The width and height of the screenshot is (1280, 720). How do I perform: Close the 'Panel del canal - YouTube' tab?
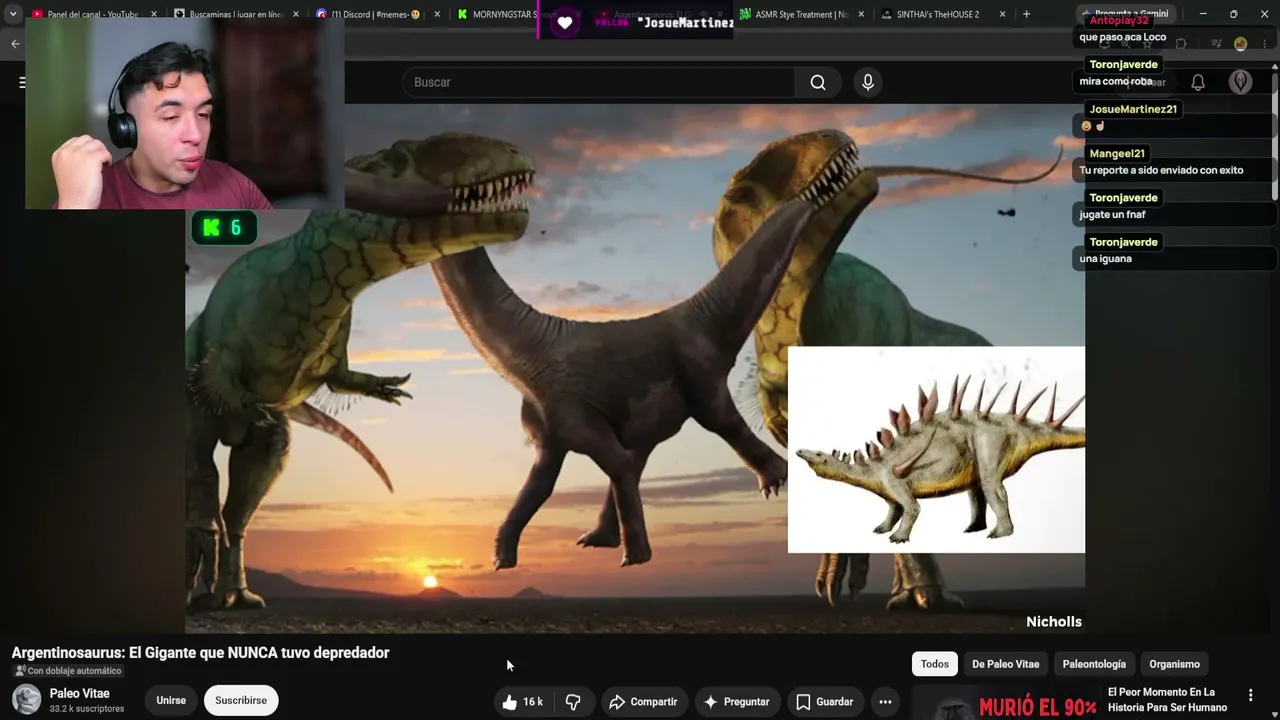coord(154,14)
